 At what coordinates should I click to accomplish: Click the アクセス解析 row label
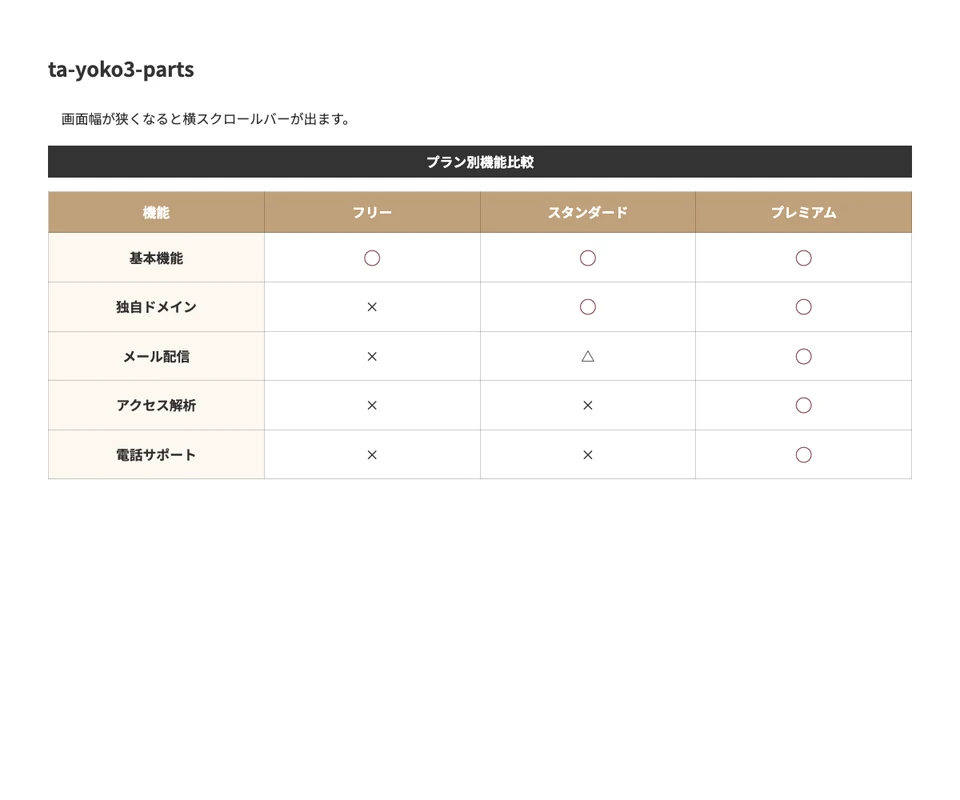pos(156,405)
